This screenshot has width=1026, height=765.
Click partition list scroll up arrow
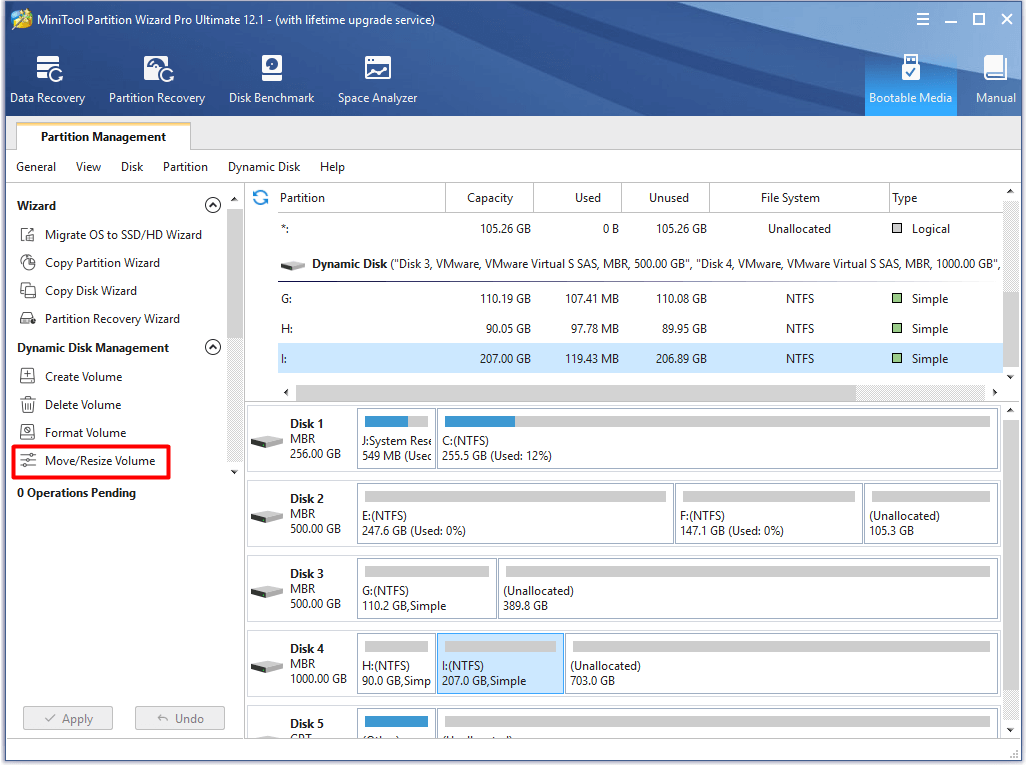click(x=1010, y=191)
